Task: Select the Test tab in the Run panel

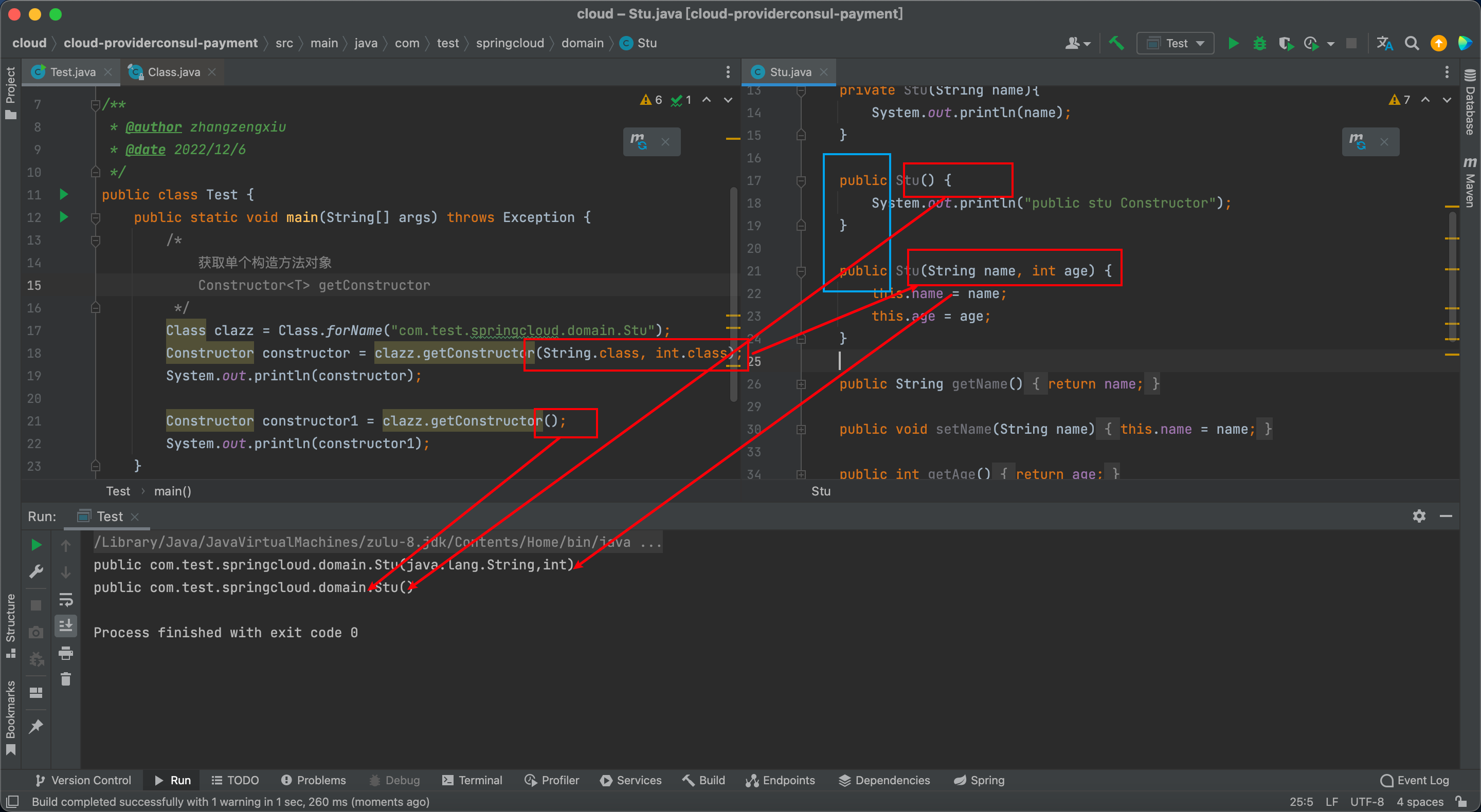Action: tap(109, 516)
